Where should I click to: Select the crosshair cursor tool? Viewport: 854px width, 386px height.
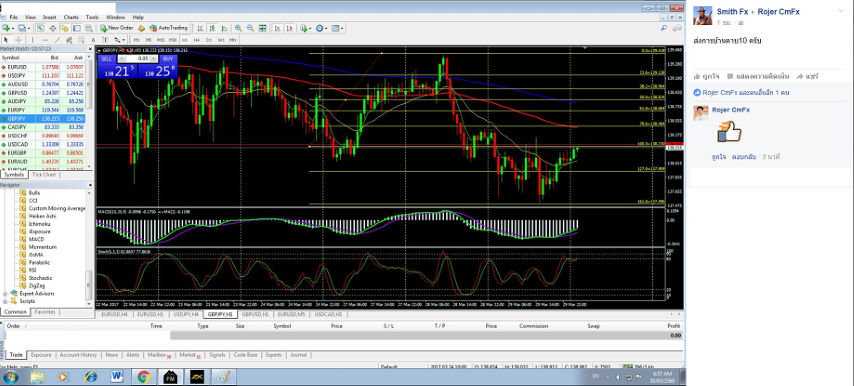[19, 40]
